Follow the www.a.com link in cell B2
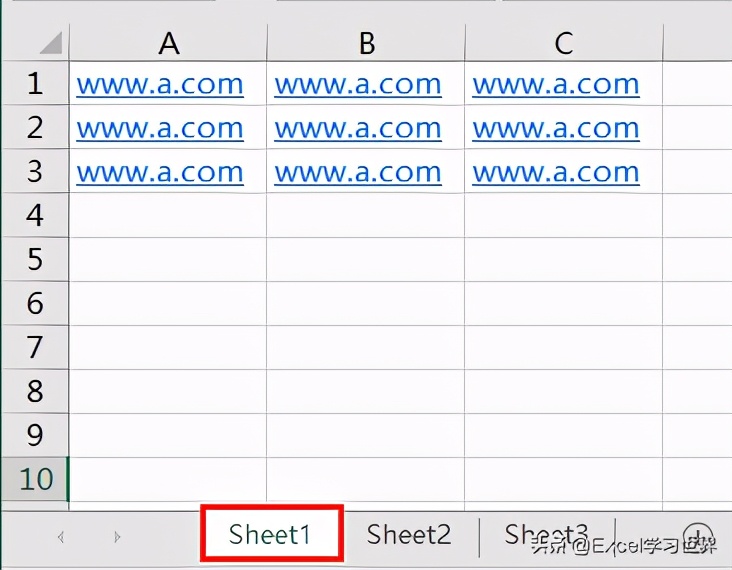The width and height of the screenshot is (732, 570). [357, 129]
